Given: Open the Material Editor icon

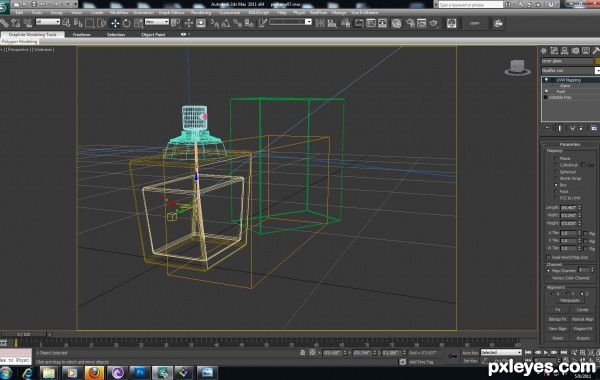Looking at the screenshot, I should pyautogui.click(x=396, y=23).
